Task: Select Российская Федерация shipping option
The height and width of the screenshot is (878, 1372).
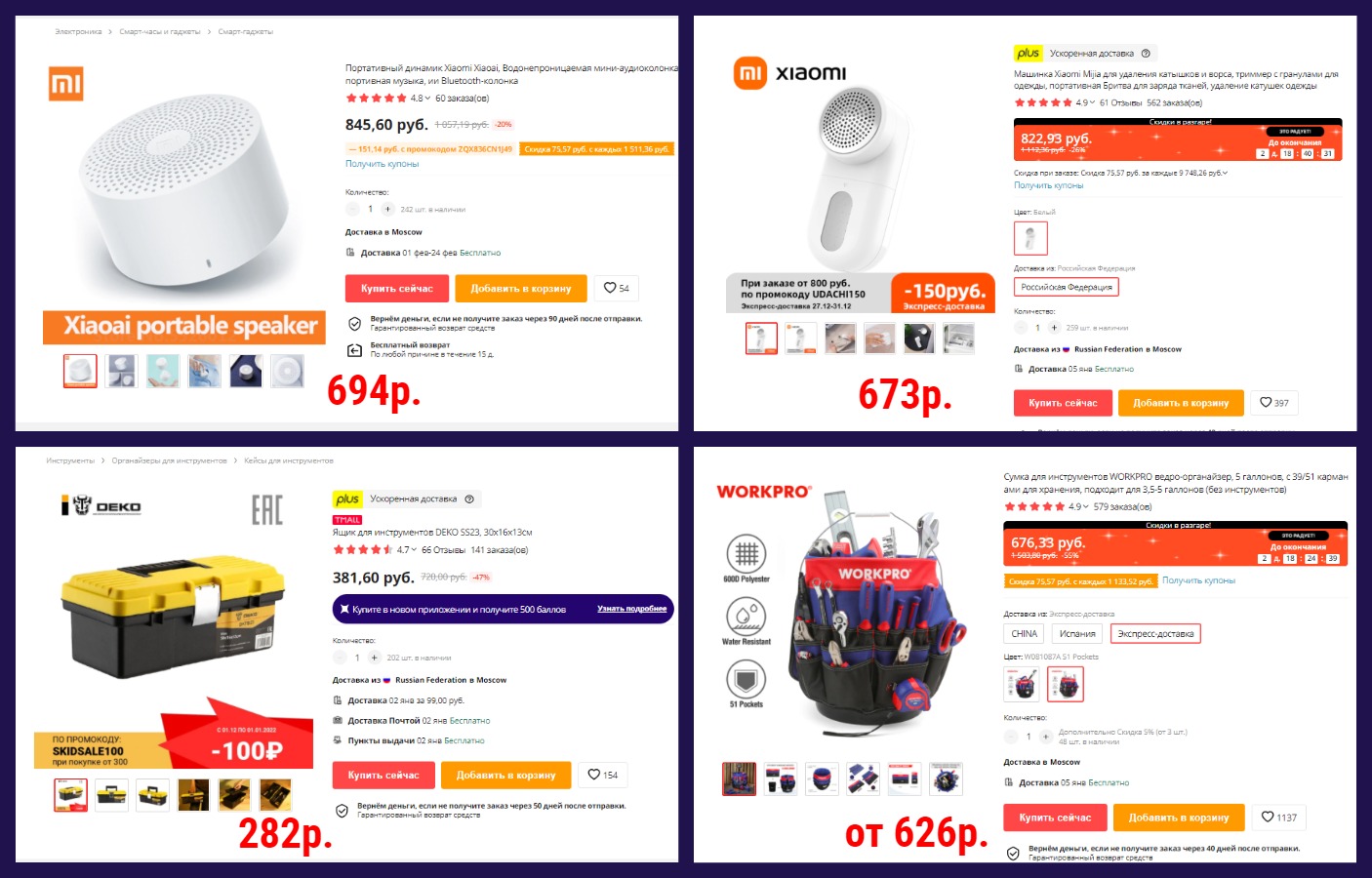Action: pyautogui.click(x=1066, y=287)
